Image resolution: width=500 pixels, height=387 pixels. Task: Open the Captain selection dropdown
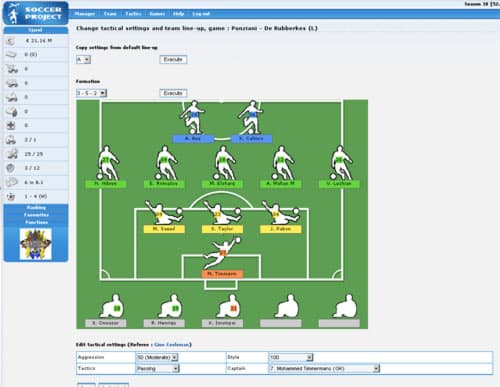tap(324, 368)
